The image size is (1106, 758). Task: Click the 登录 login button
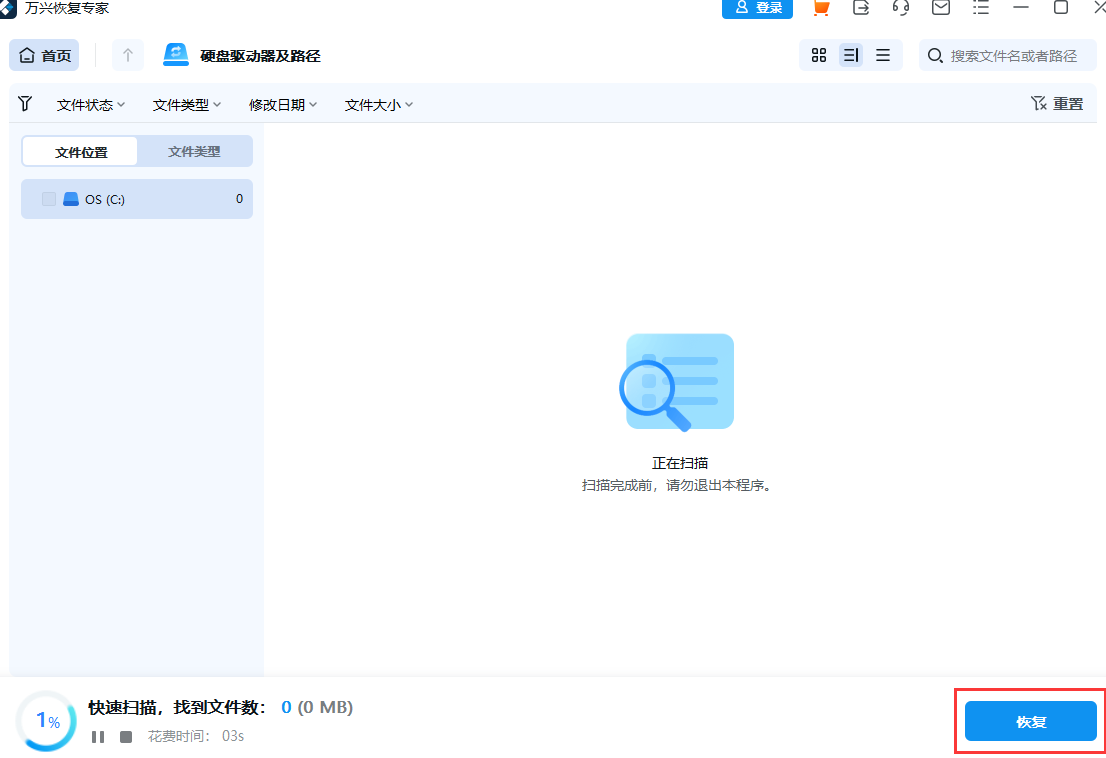pyautogui.click(x=757, y=9)
